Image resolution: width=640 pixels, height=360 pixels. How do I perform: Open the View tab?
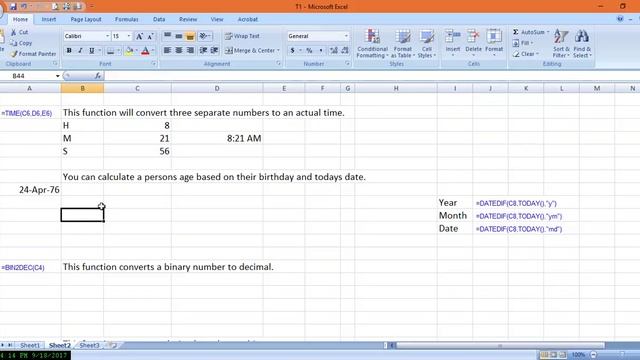(217, 19)
